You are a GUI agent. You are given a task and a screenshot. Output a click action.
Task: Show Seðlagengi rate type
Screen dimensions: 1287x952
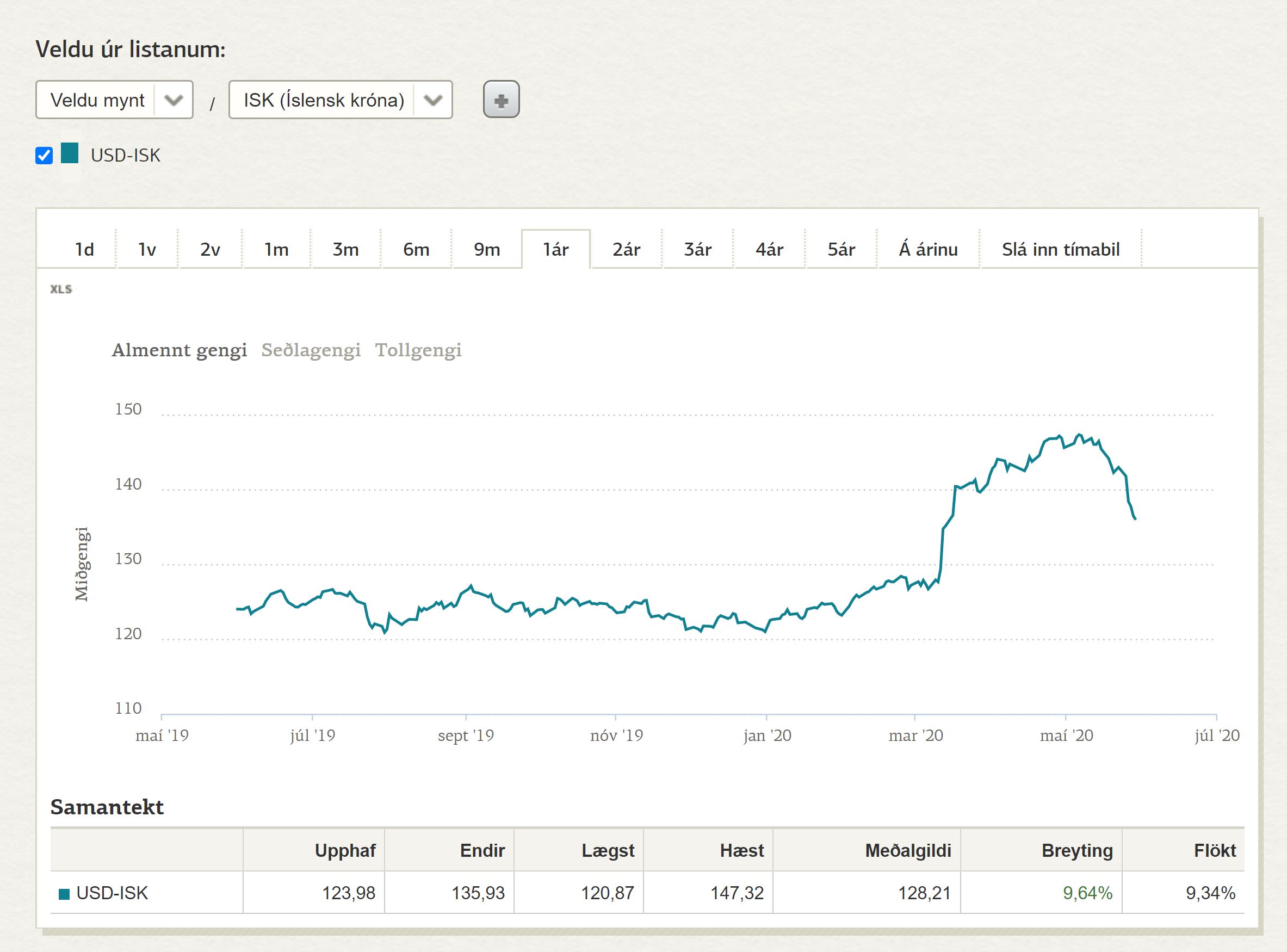pyautogui.click(x=311, y=350)
